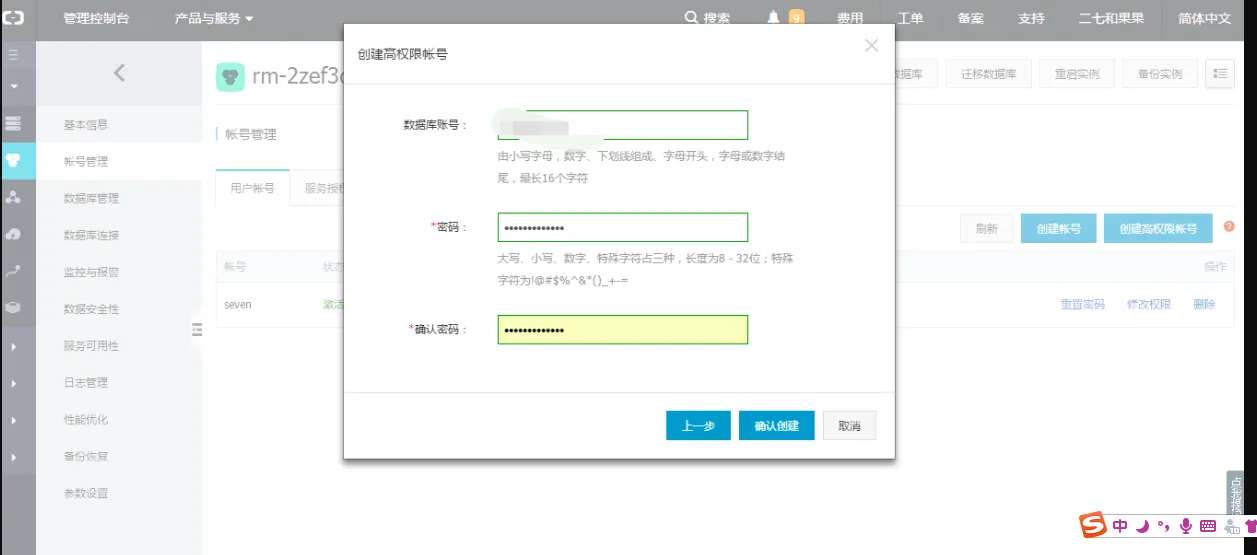
Task: Click the 重启实例 button
Action: 1077,74
